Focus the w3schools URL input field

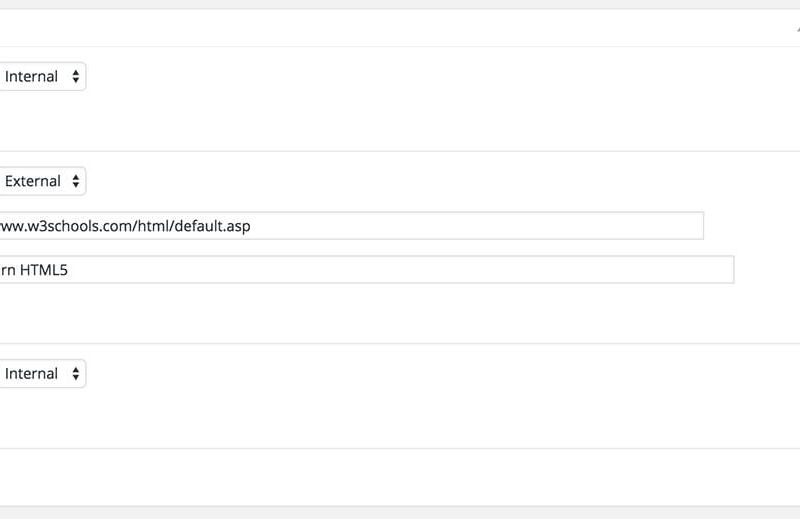[352, 226]
